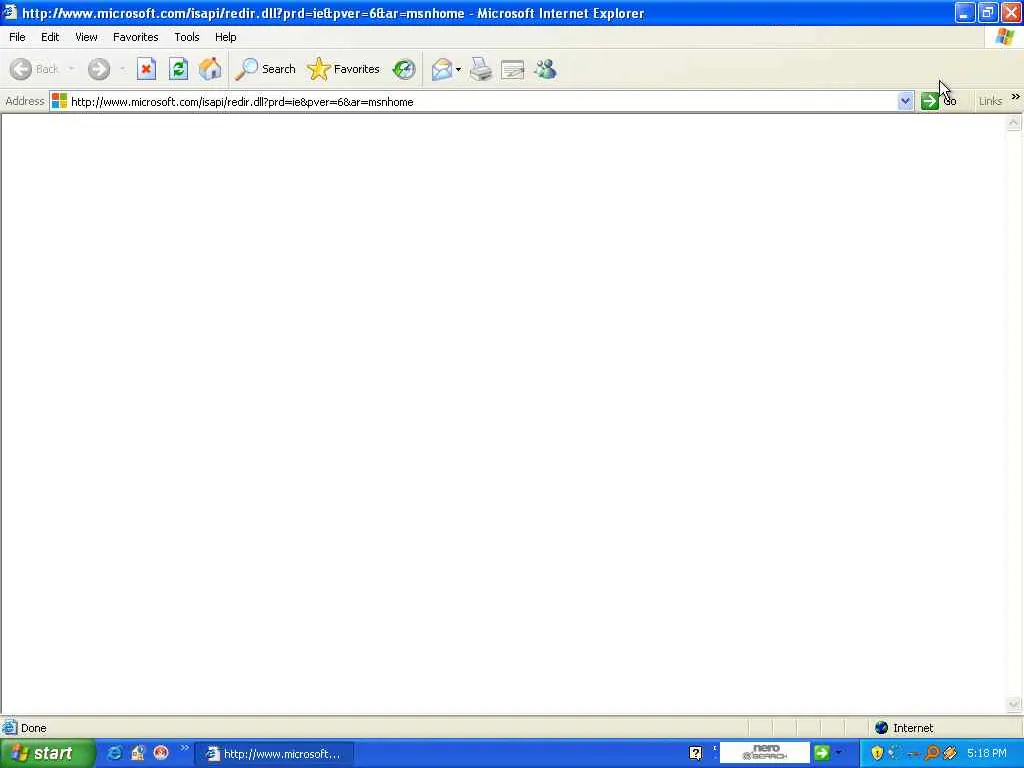Open the History toolbar icon
The height and width of the screenshot is (768, 1024).
click(x=404, y=69)
